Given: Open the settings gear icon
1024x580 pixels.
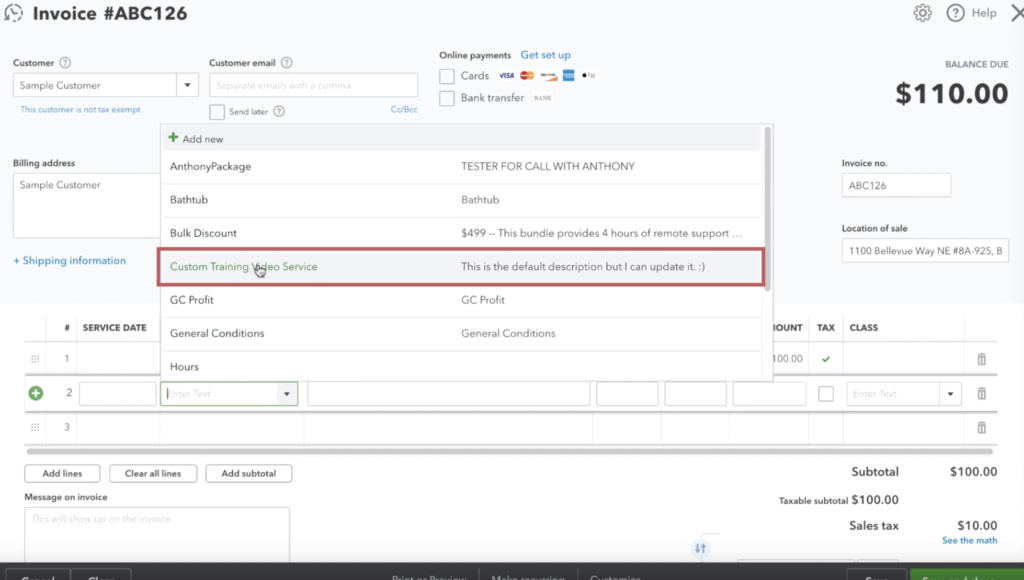Looking at the screenshot, I should pyautogui.click(x=922, y=13).
